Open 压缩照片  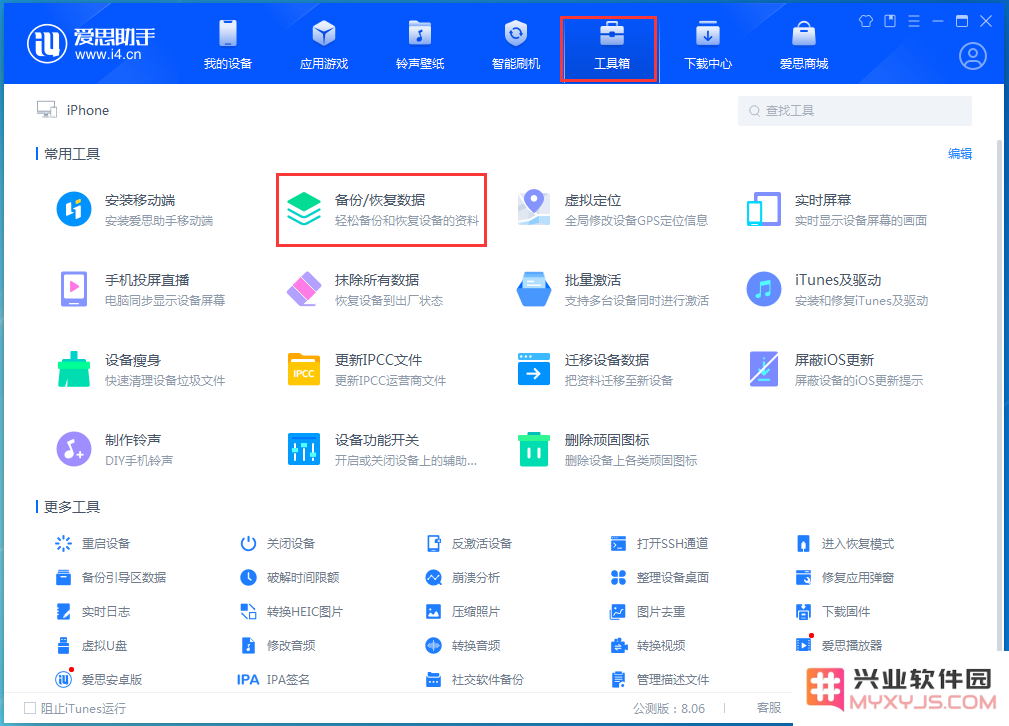click(x=463, y=612)
